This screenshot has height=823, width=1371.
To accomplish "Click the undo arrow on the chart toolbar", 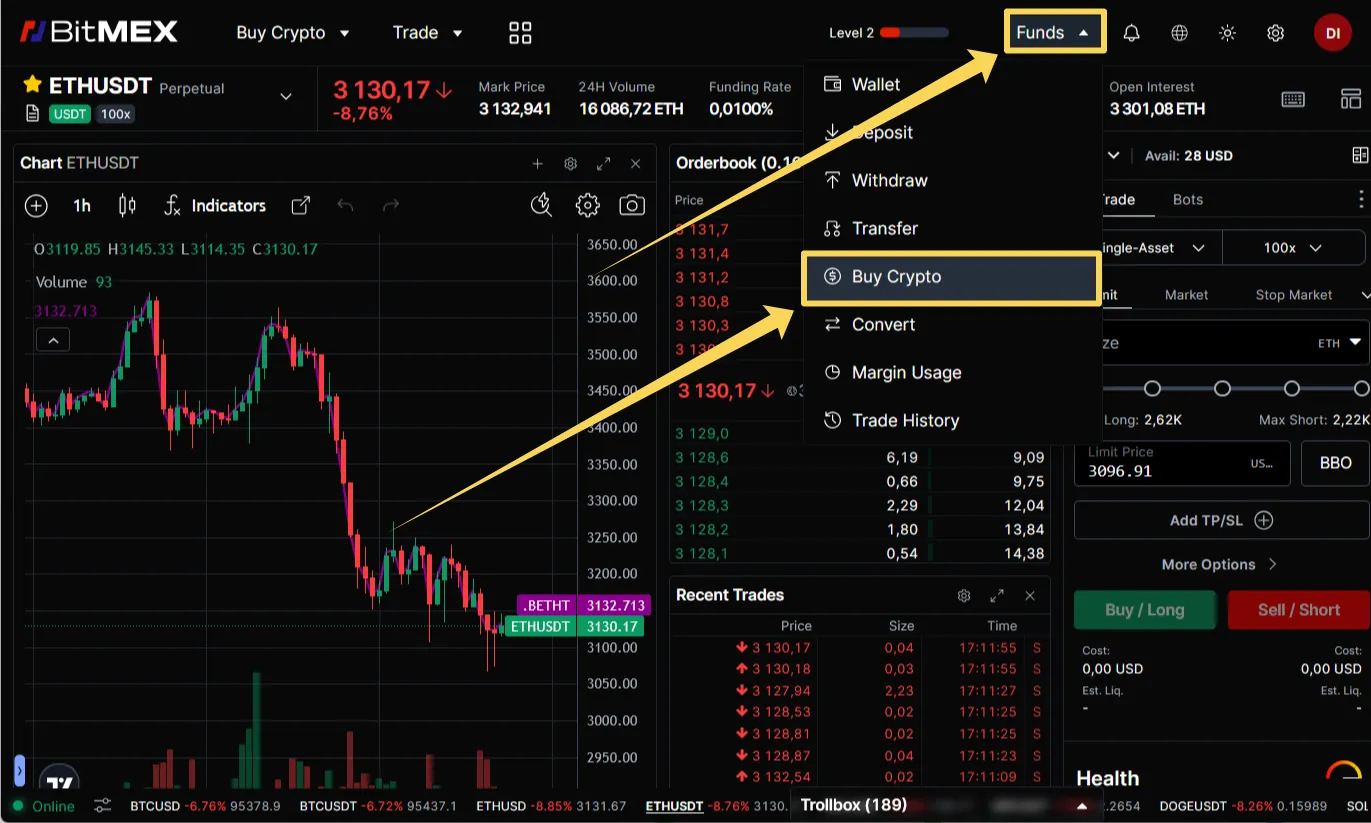I will [346, 205].
